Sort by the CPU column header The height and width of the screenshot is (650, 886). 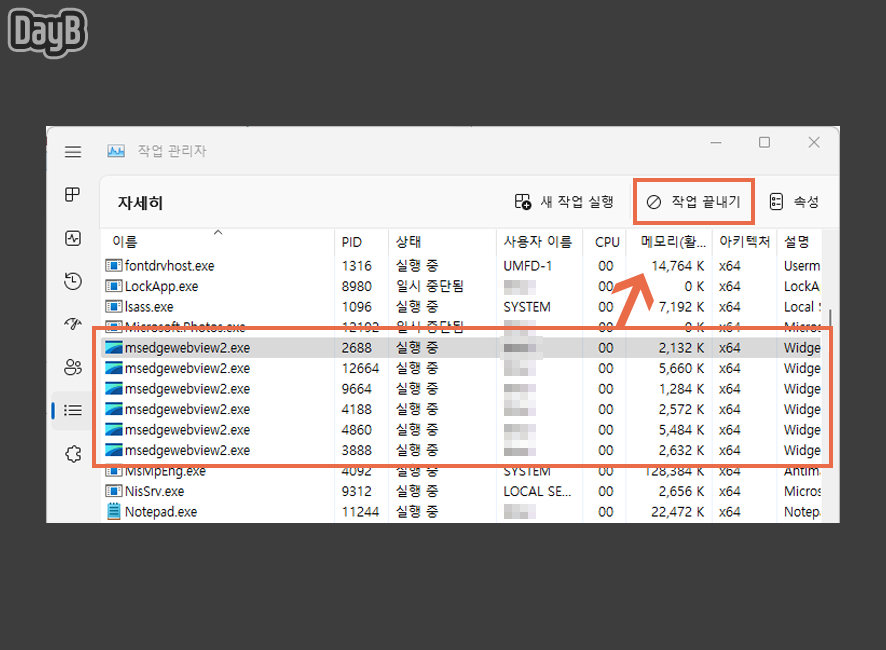606,241
